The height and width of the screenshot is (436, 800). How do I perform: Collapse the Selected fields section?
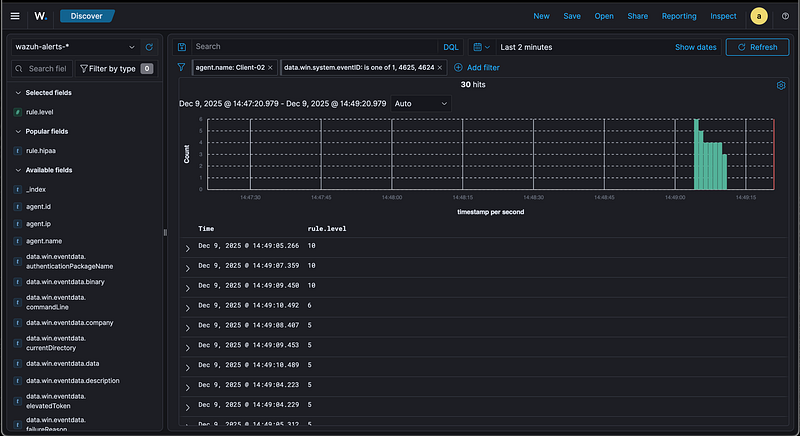pos(18,93)
